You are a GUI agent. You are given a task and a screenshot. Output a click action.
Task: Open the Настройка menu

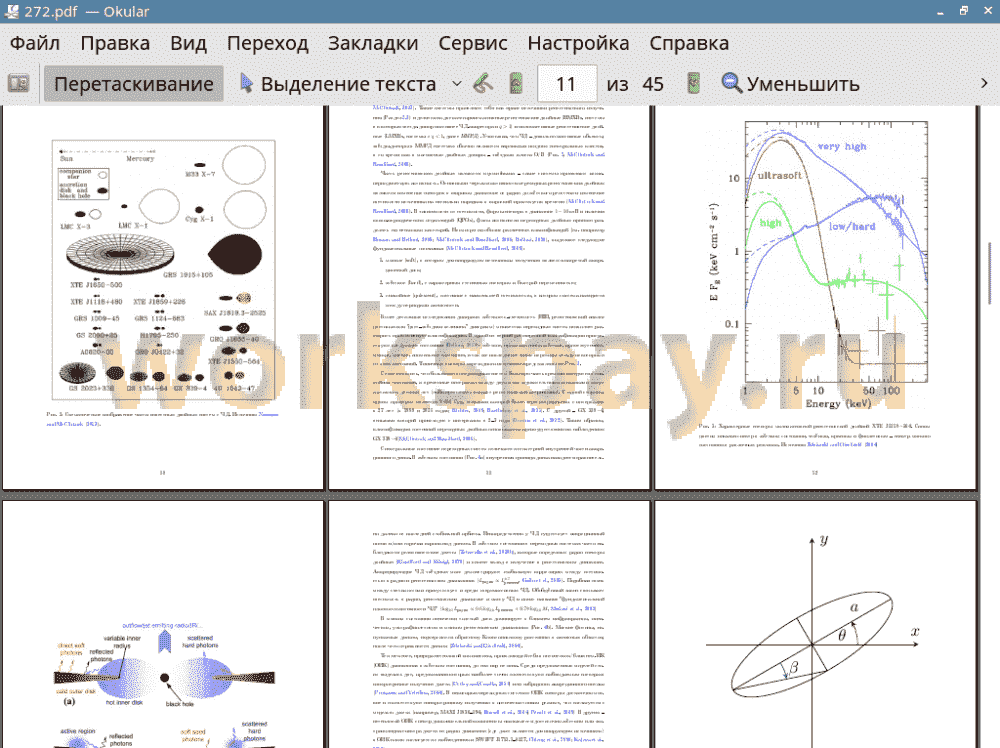tap(578, 43)
